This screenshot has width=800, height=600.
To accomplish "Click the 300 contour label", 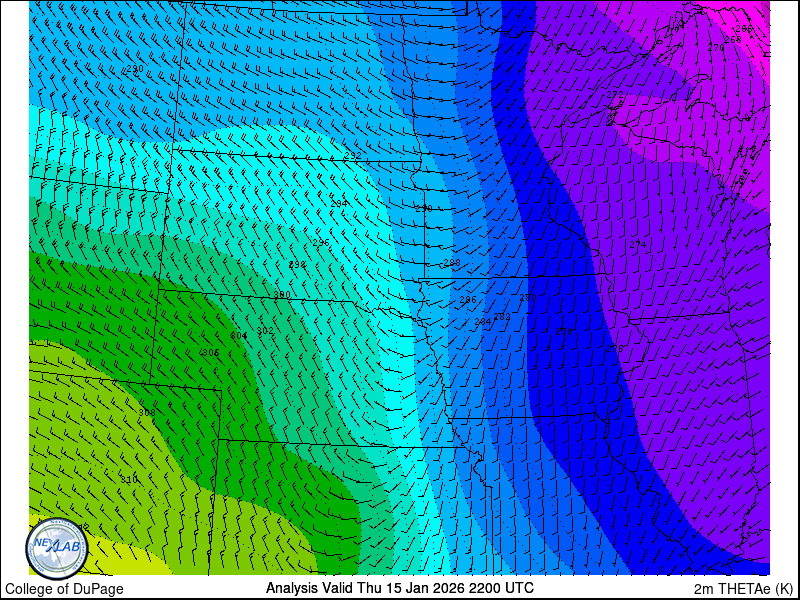I will 282,295.
